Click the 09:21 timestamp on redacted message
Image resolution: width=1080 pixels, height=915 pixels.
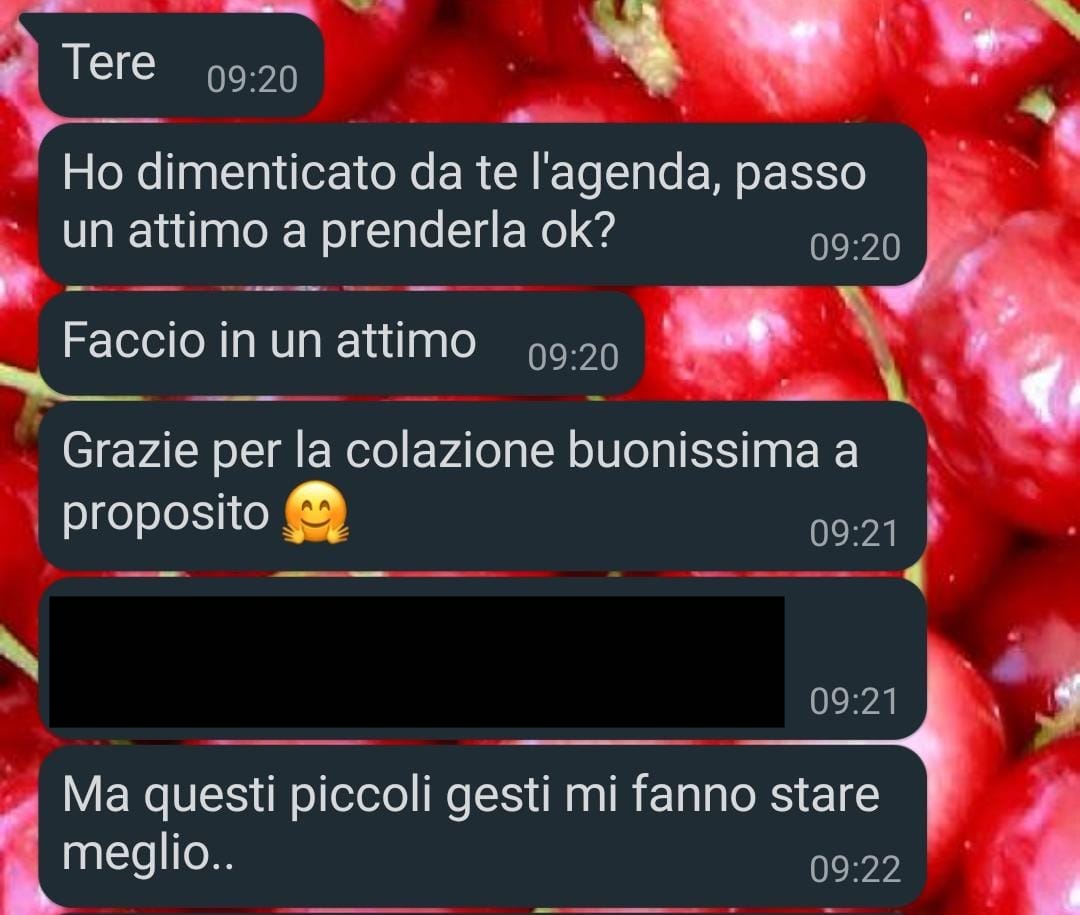[x=854, y=702]
